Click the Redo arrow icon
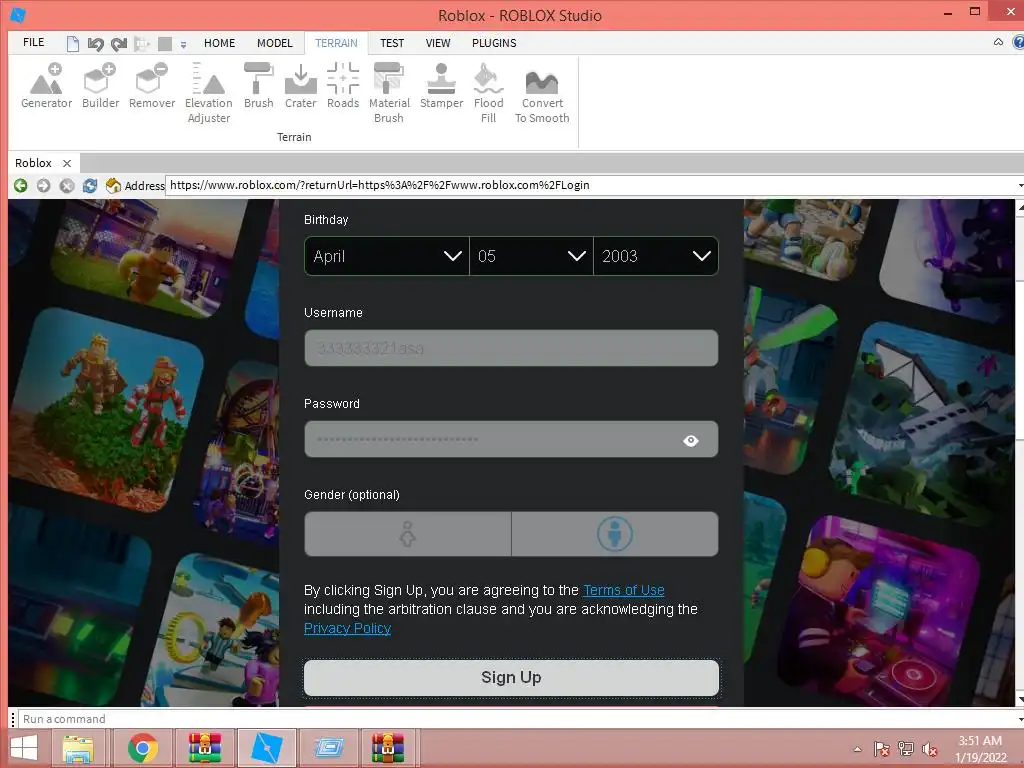1024x768 pixels. point(119,44)
